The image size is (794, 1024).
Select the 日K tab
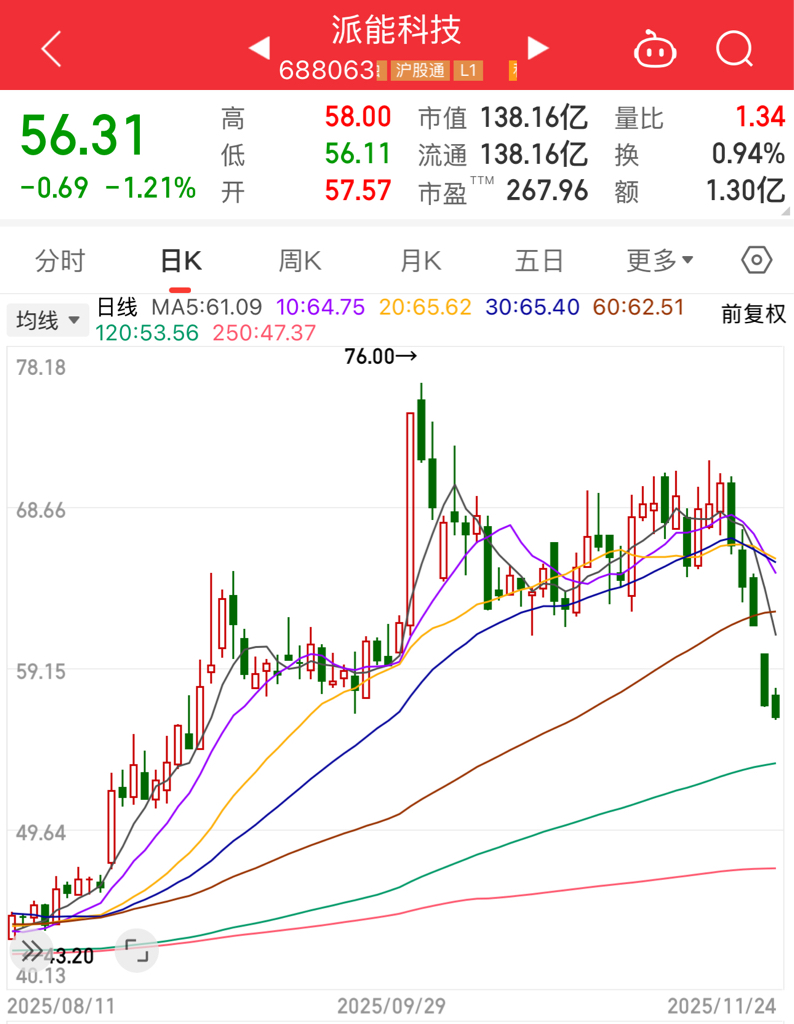coord(180,261)
